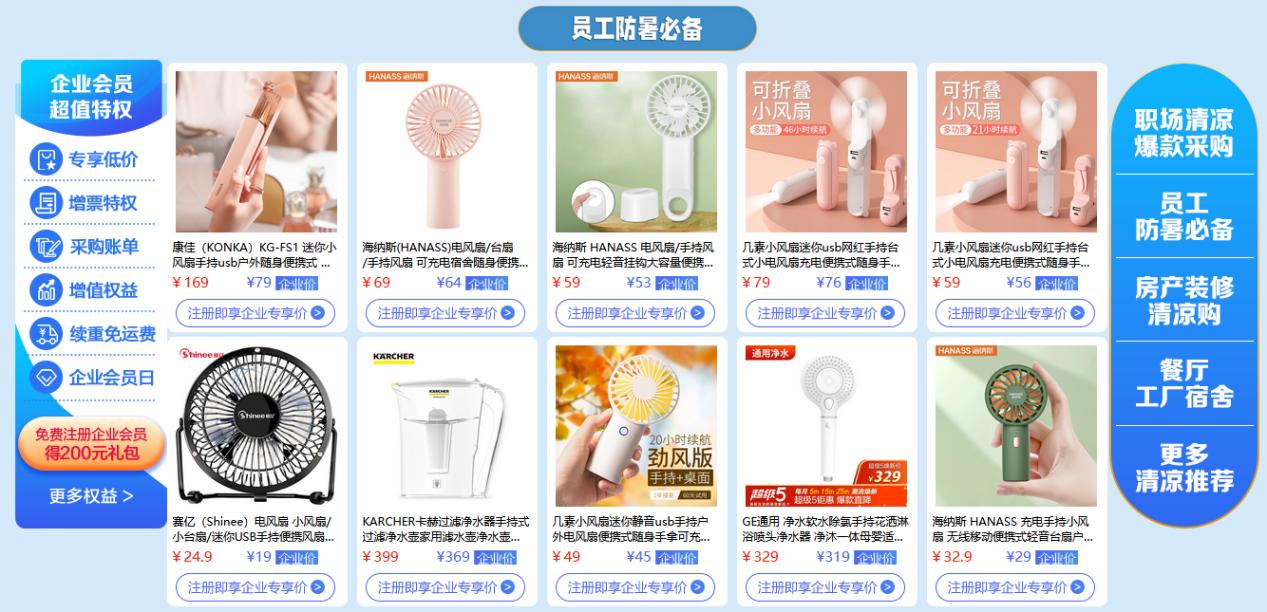
Task: Click arrow icon on KONKA fan register button
Action: [317, 313]
